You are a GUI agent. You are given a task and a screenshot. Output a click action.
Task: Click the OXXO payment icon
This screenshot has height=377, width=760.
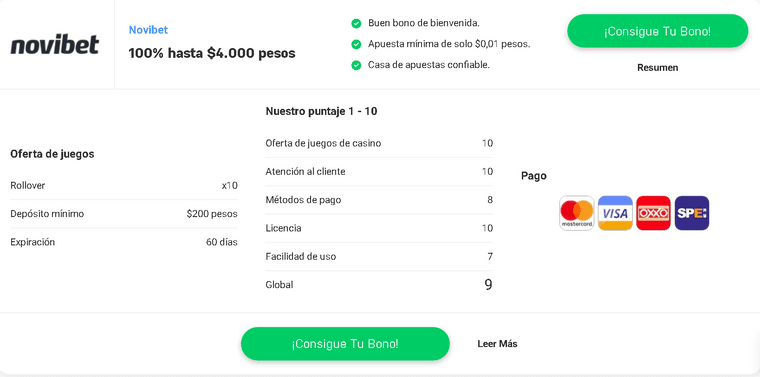click(x=653, y=213)
